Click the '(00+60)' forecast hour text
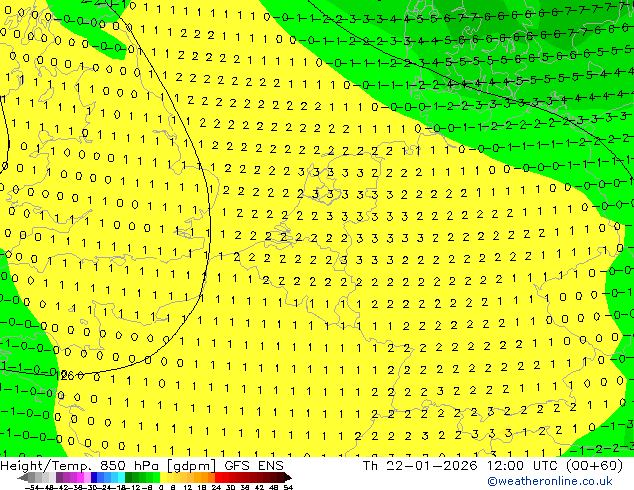 594,466
